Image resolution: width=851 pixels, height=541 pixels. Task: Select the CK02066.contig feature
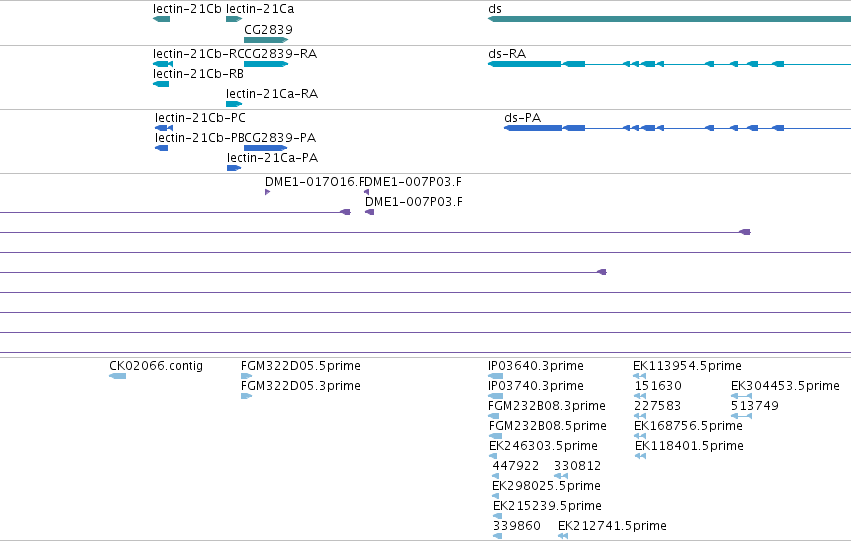(x=118, y=376)
